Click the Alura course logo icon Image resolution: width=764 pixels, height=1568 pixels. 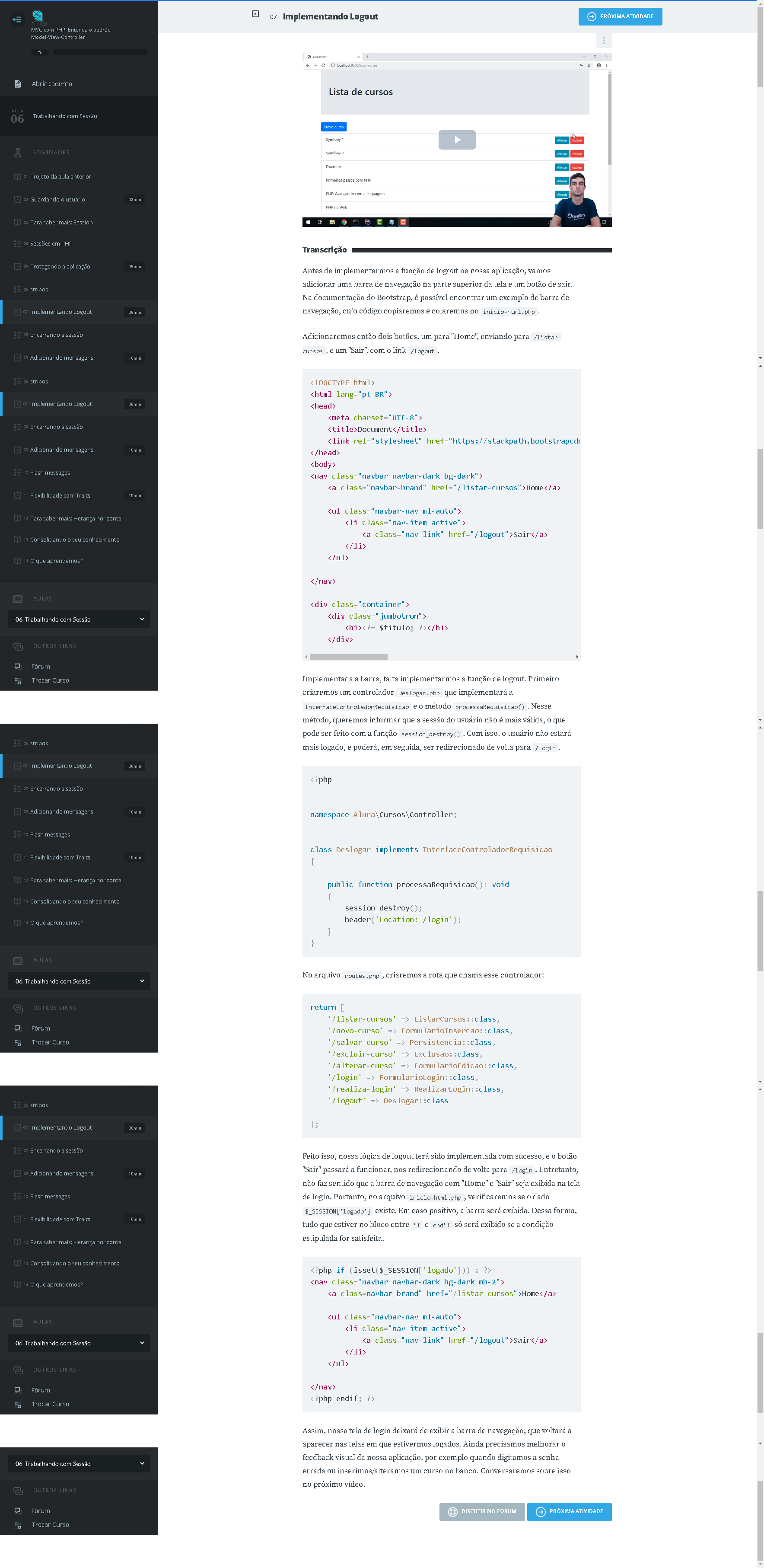tap(38, 16)
